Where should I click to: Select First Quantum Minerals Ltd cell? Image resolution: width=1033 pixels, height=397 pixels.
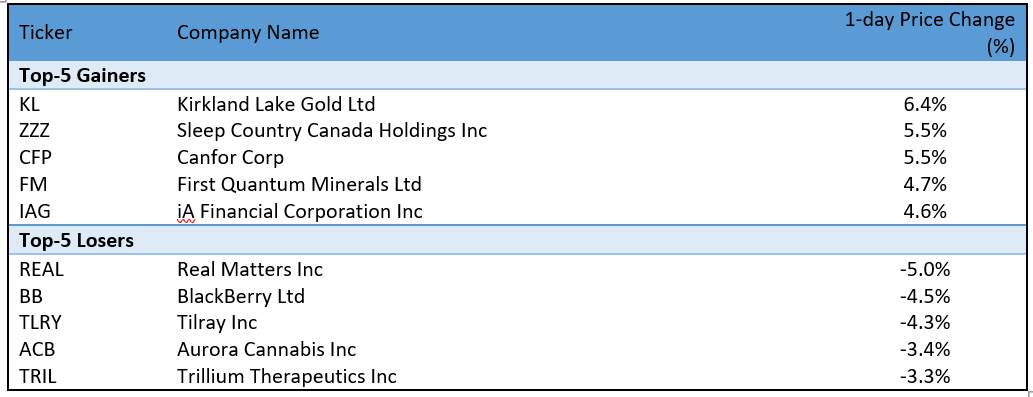299,185
